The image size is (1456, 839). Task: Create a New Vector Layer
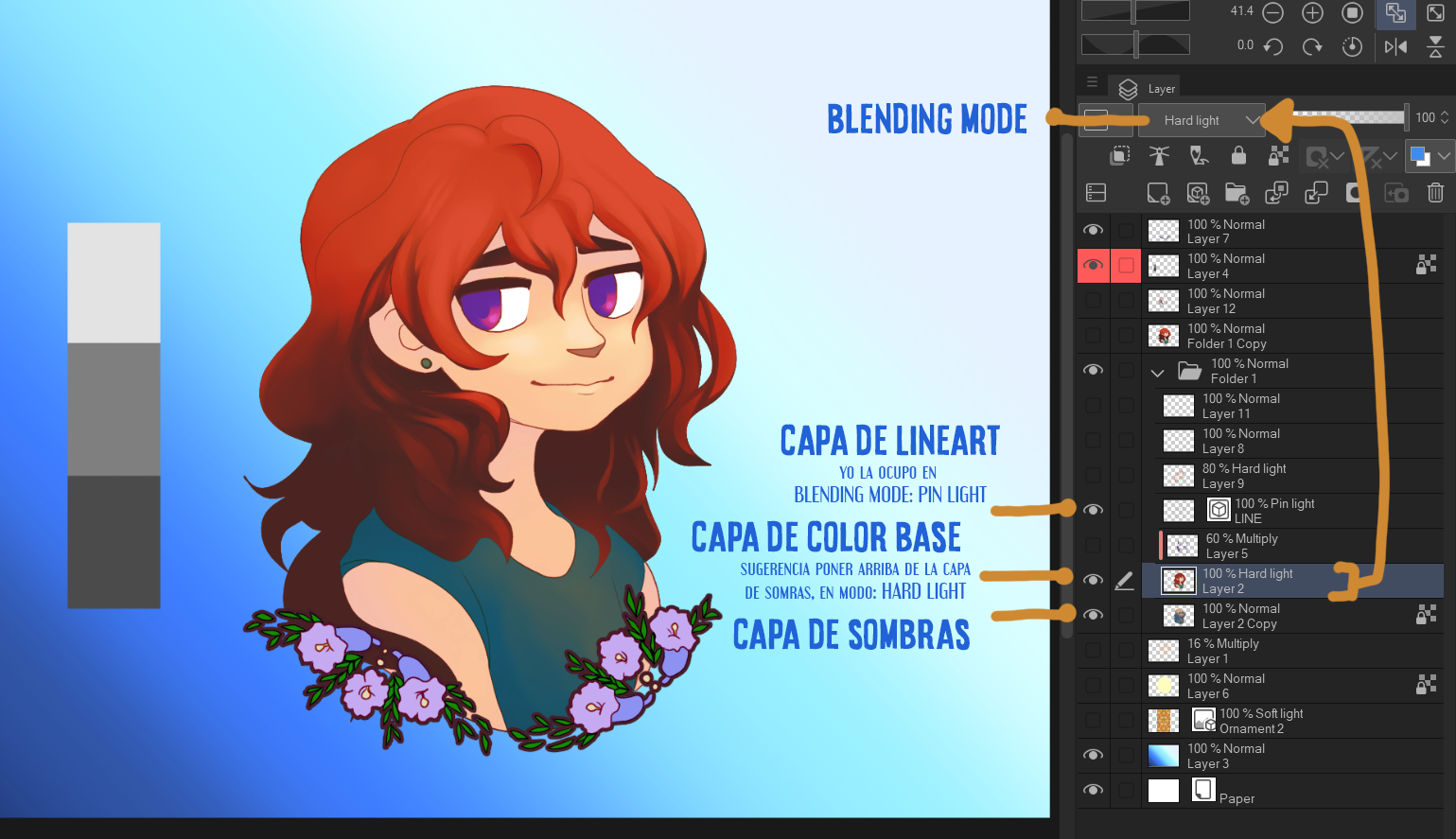pyautogui.click(x=1198, y=193)
